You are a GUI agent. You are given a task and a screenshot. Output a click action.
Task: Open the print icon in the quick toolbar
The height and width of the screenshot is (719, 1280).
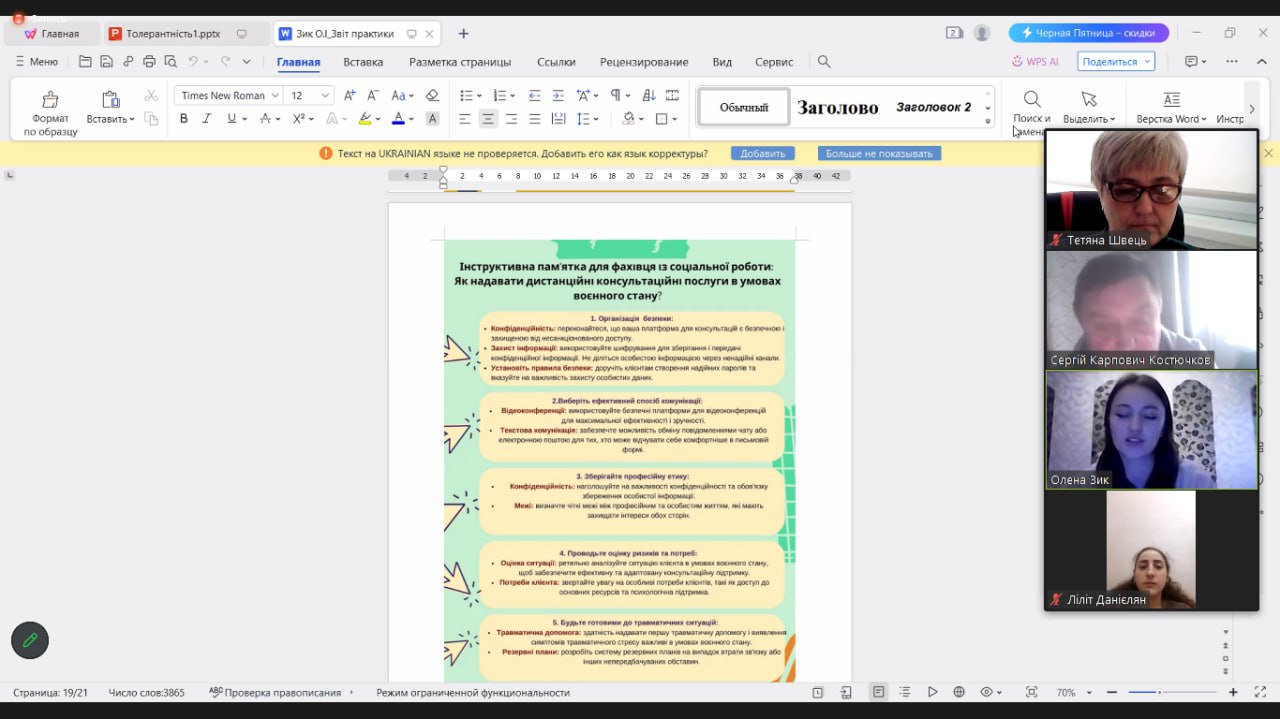tap(149, 62)
